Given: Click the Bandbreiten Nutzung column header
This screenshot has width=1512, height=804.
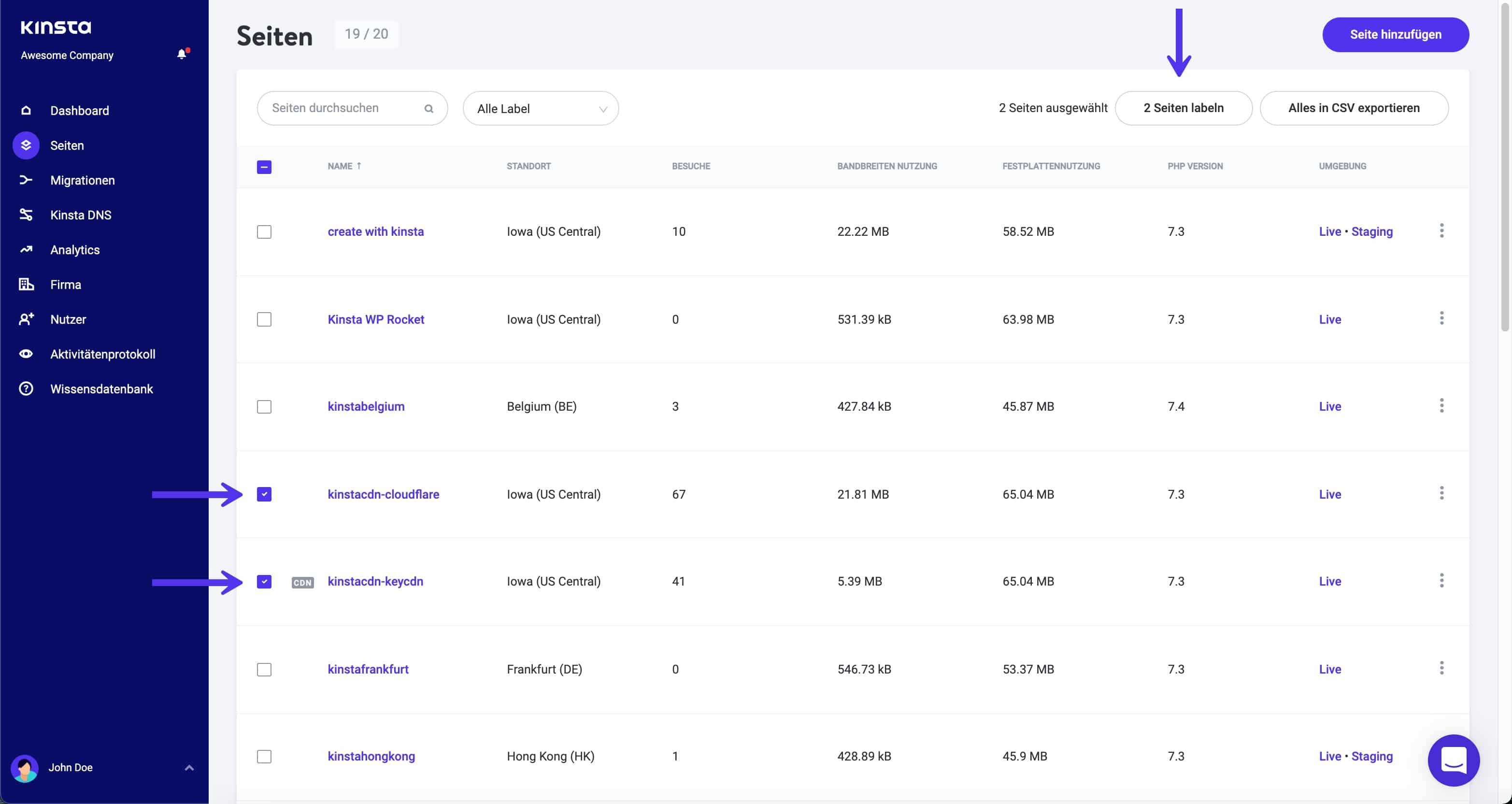Looking at the screenshot, I should click(x=887, y=166).
